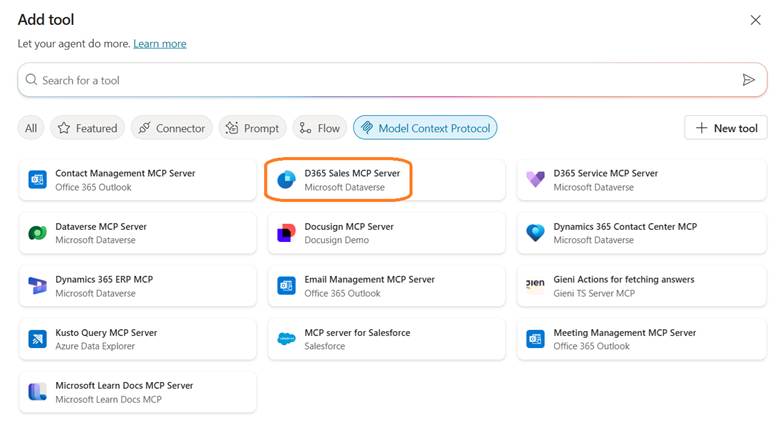
Task: Click the Contact Management MCP Server Outlook icon
Action: pos(38,179)
